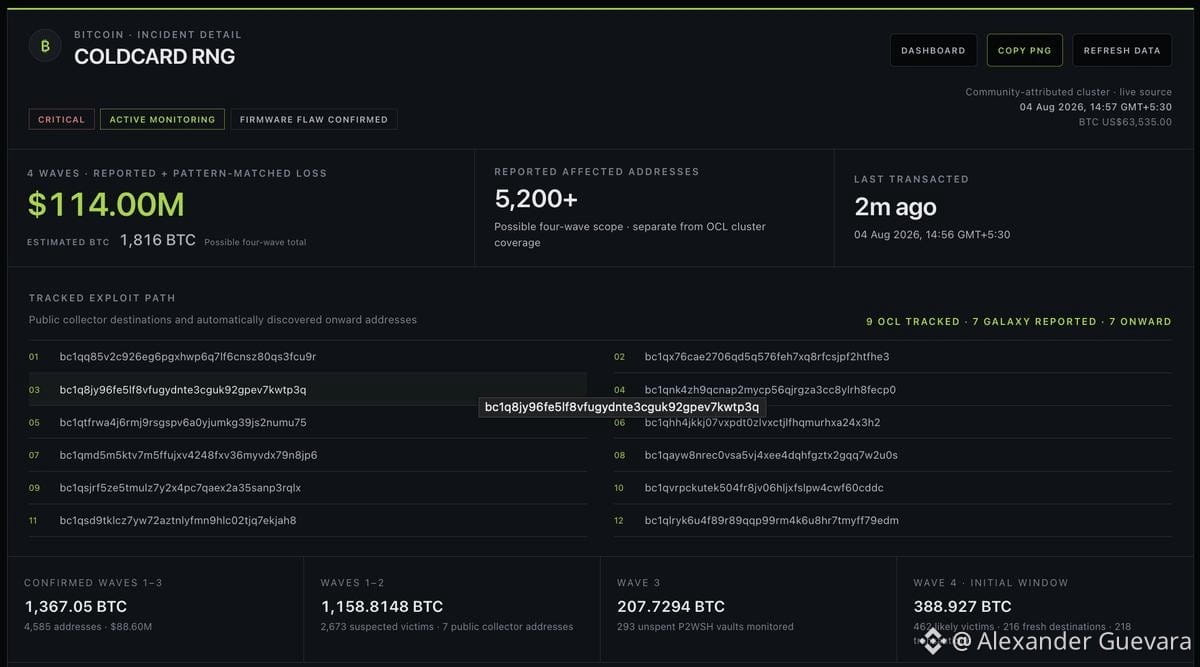
Task: Click the 'BTC US$63,535.00' price text
Action: click(1125, 122)
